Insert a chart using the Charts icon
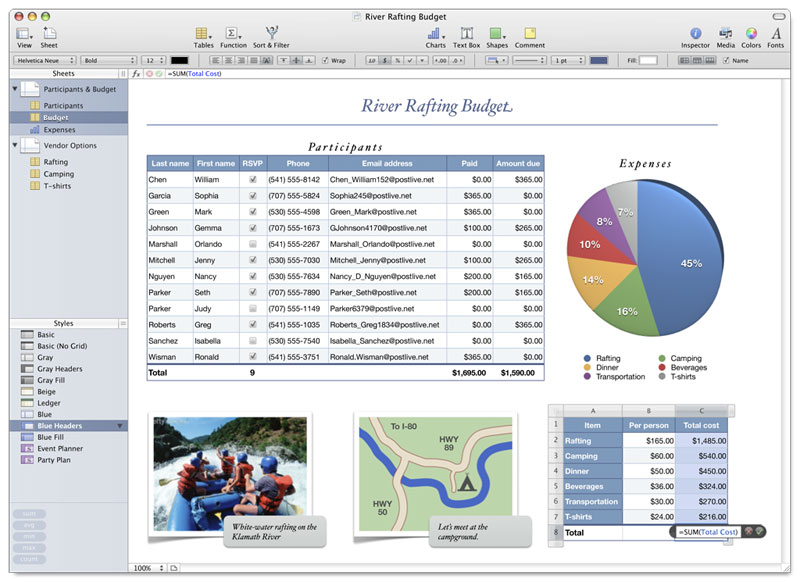The image size is (800, 582). point(435,36)
